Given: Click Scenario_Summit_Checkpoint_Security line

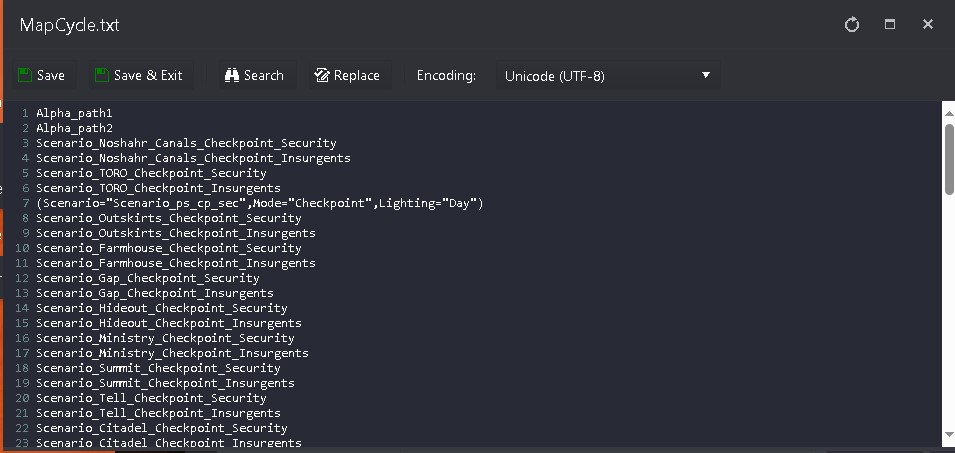Looking at the screenshot, I should pyautogui.click(x=158, y=368).
